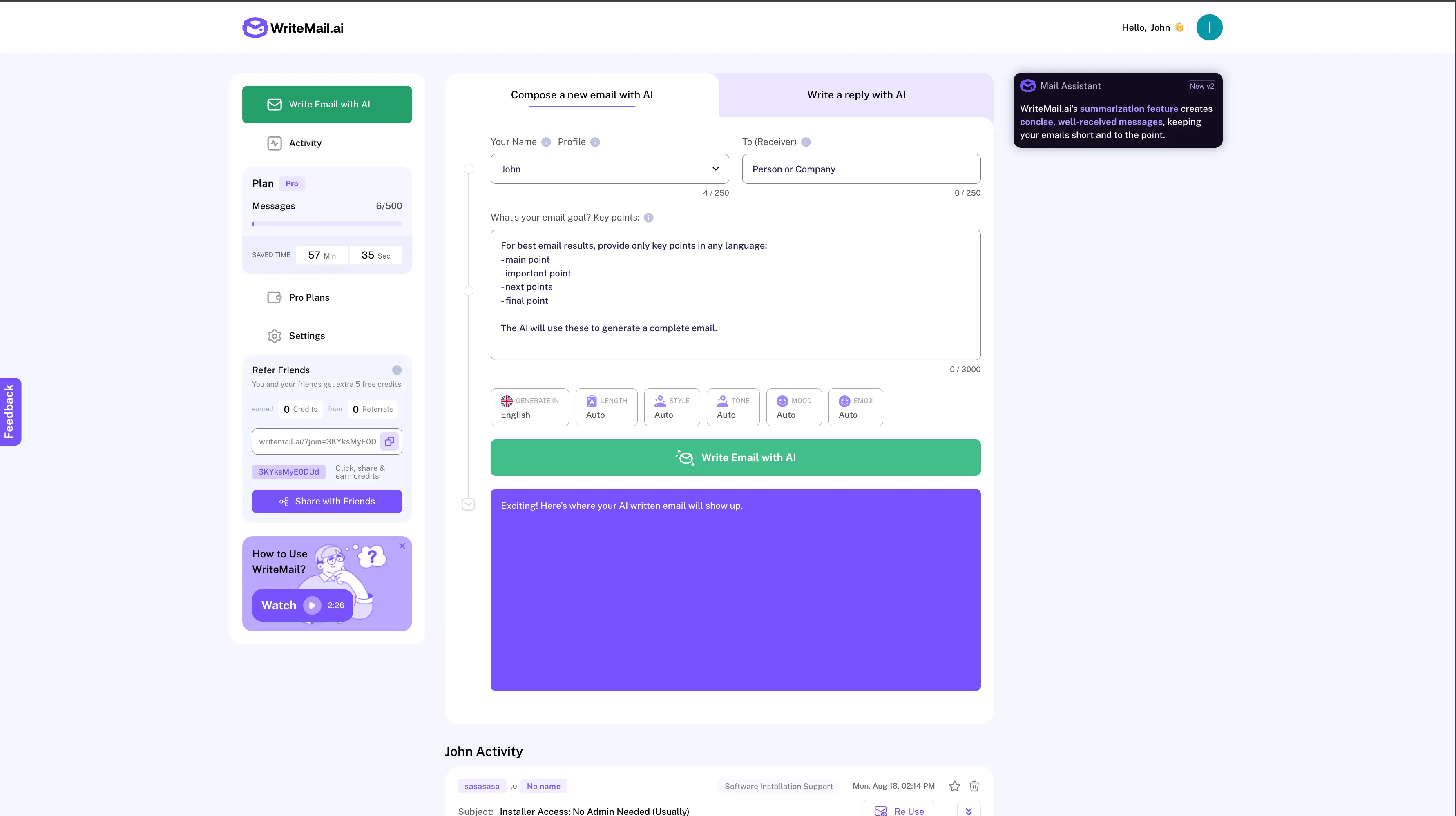Show email goal info tooltip

click(649, 218)
